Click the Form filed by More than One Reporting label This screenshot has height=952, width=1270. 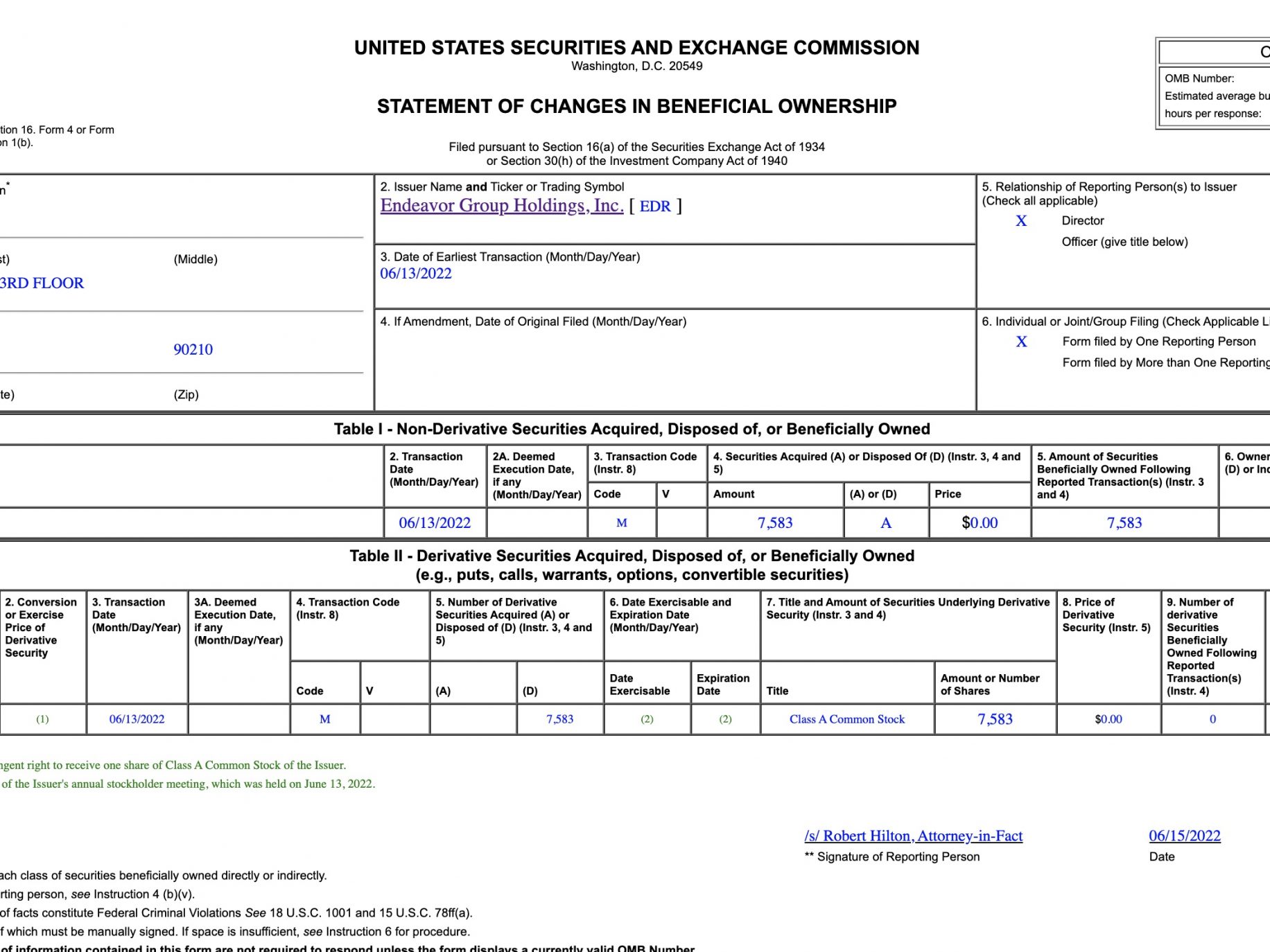[1166, 362]
